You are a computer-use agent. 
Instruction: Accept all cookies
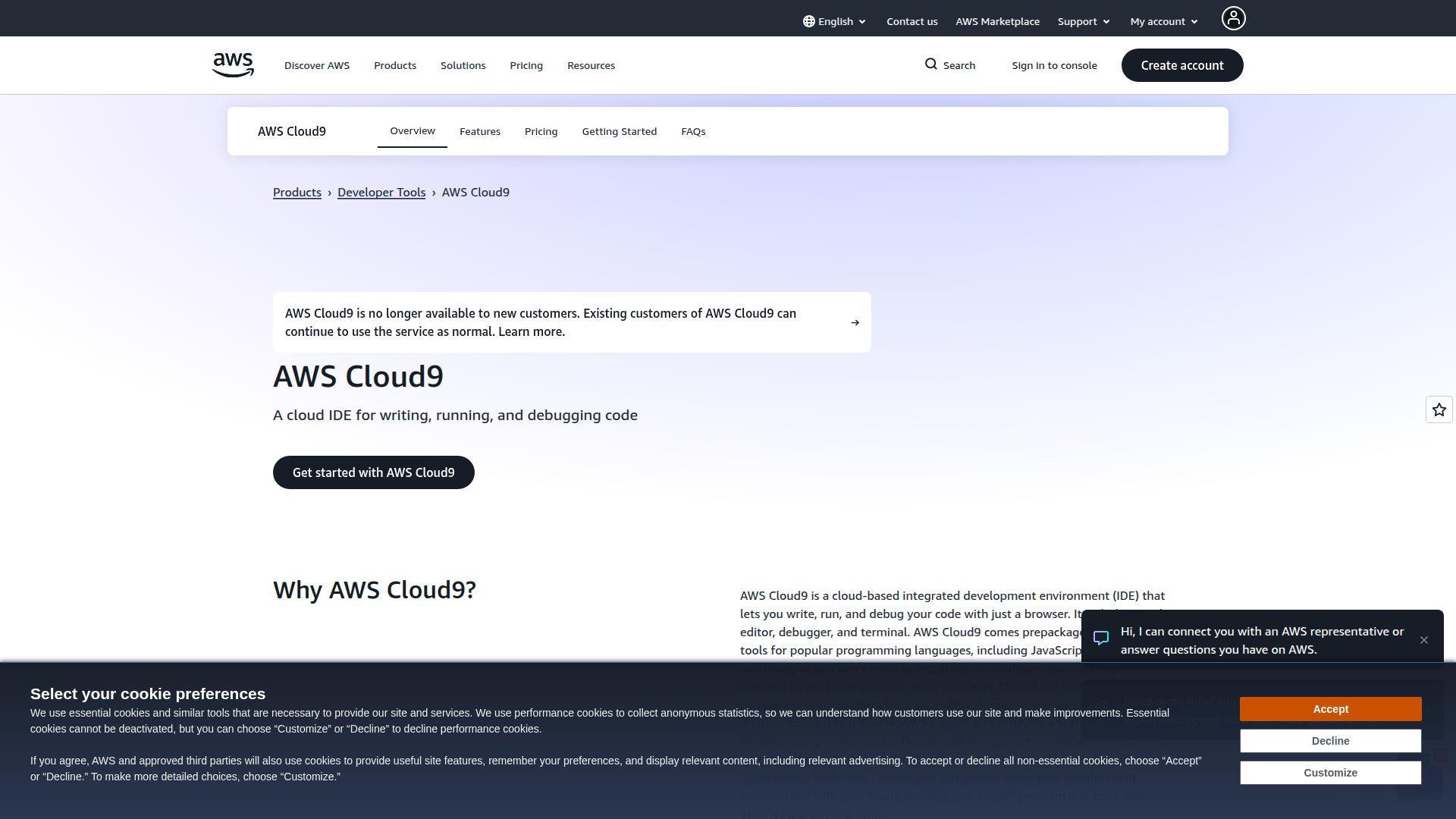(1330, 708)
